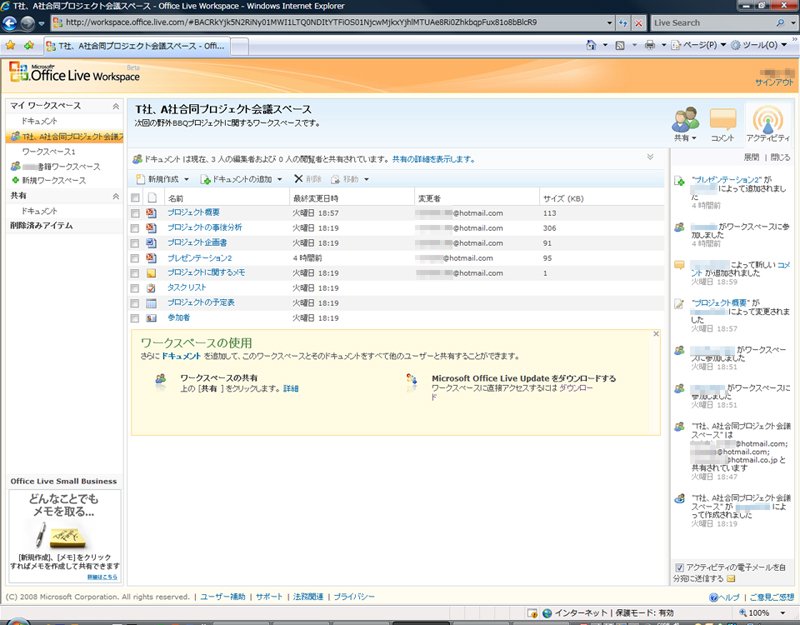
Task: Select ドキュメント under マイ ワークスペース
Action: click(39, 121)
